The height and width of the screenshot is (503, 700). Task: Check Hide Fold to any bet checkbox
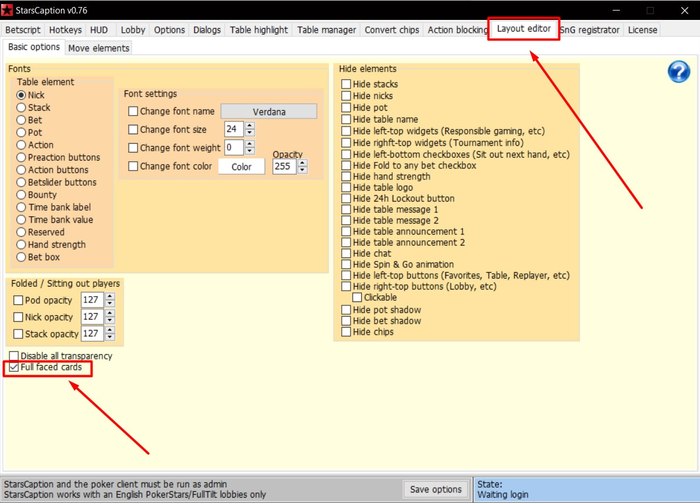coord(346,165)
